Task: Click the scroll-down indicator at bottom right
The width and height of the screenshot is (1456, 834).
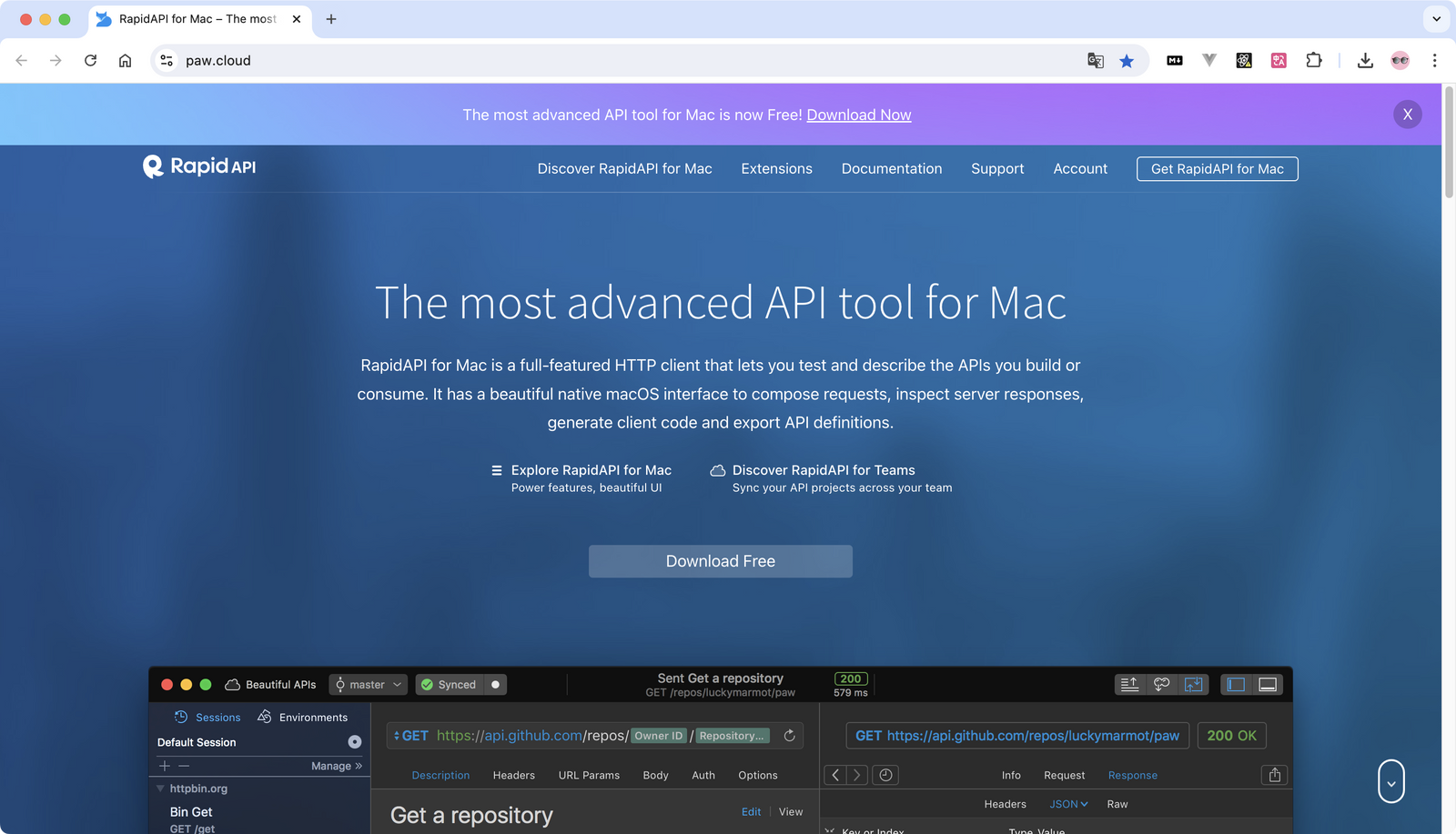Action: (1390, 781)
